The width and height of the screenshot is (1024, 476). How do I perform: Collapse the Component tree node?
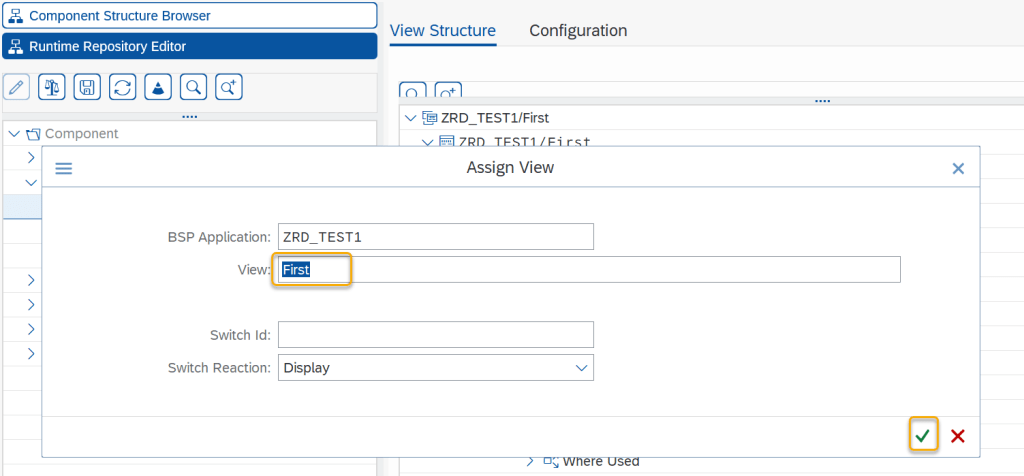click(14, 134)
